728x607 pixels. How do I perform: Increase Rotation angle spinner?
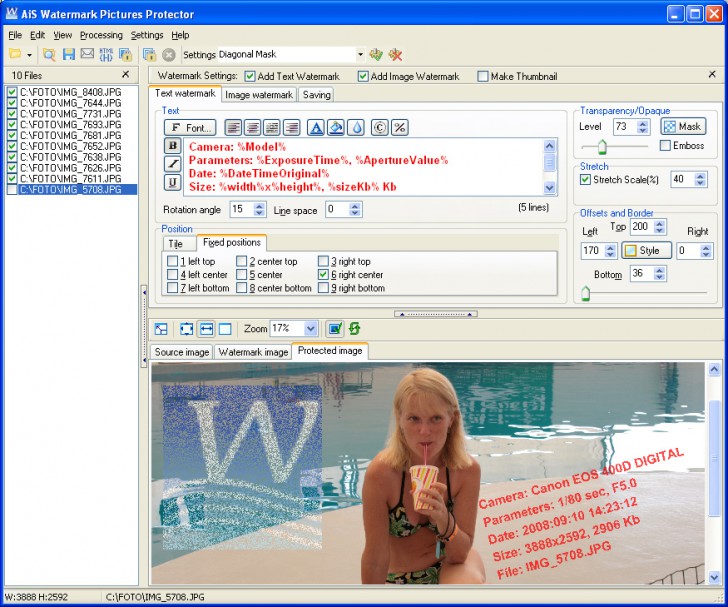coord(260,206)
